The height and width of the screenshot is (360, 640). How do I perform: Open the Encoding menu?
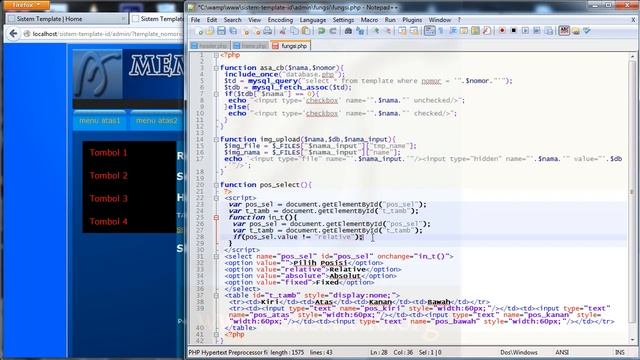pos(280,20)
